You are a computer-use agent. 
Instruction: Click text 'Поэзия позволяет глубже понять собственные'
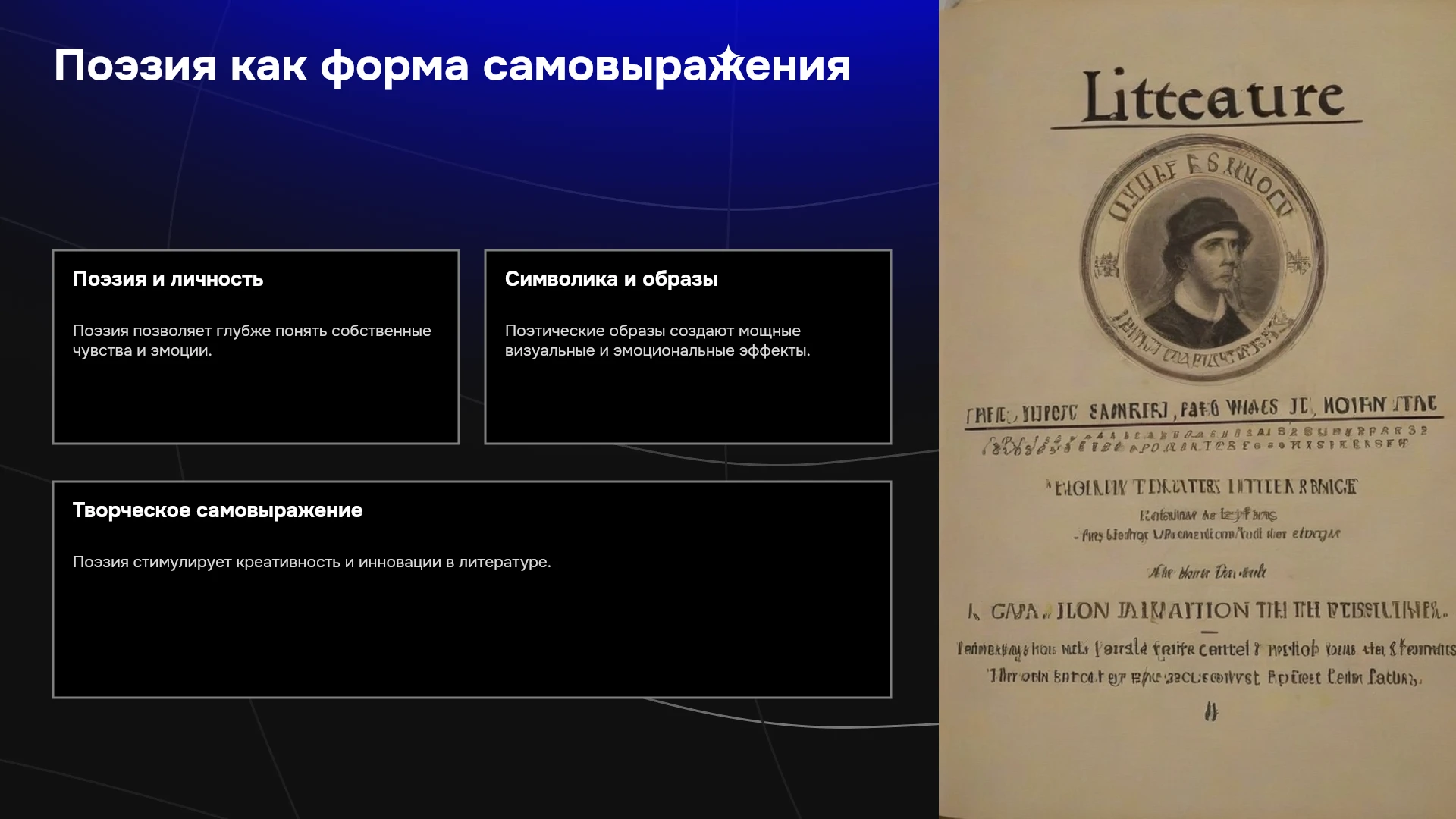pyautogui.click(x=252, y=331)
